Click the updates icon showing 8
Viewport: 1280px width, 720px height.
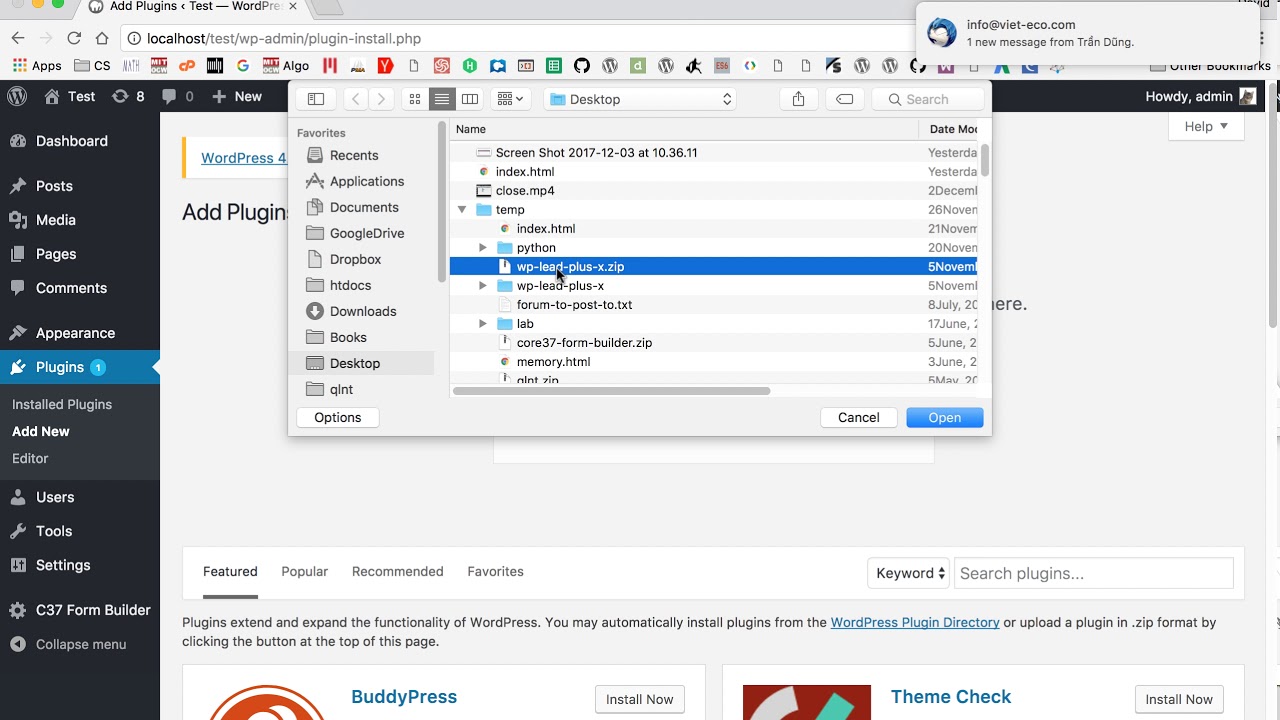pos(128,96)
